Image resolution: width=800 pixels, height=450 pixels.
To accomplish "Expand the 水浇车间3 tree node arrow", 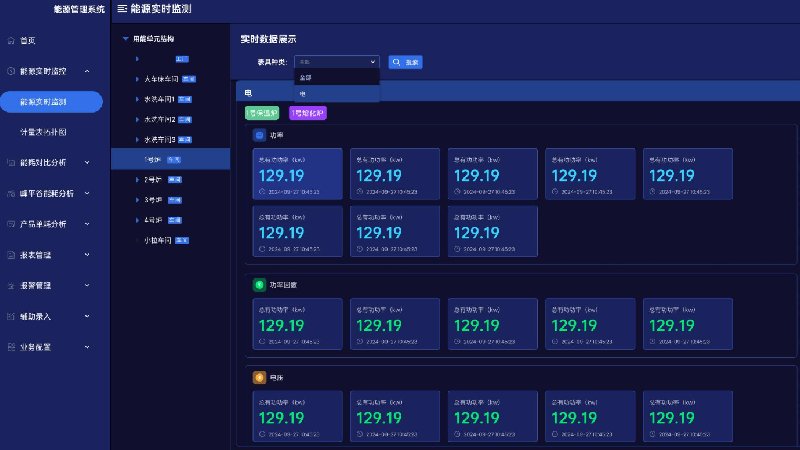I will click(x=137, y=139).
